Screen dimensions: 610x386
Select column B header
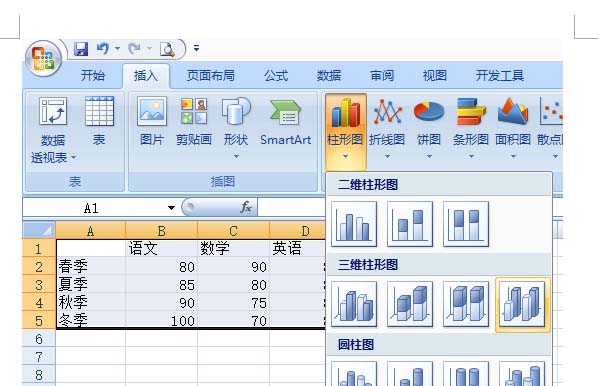161,230
